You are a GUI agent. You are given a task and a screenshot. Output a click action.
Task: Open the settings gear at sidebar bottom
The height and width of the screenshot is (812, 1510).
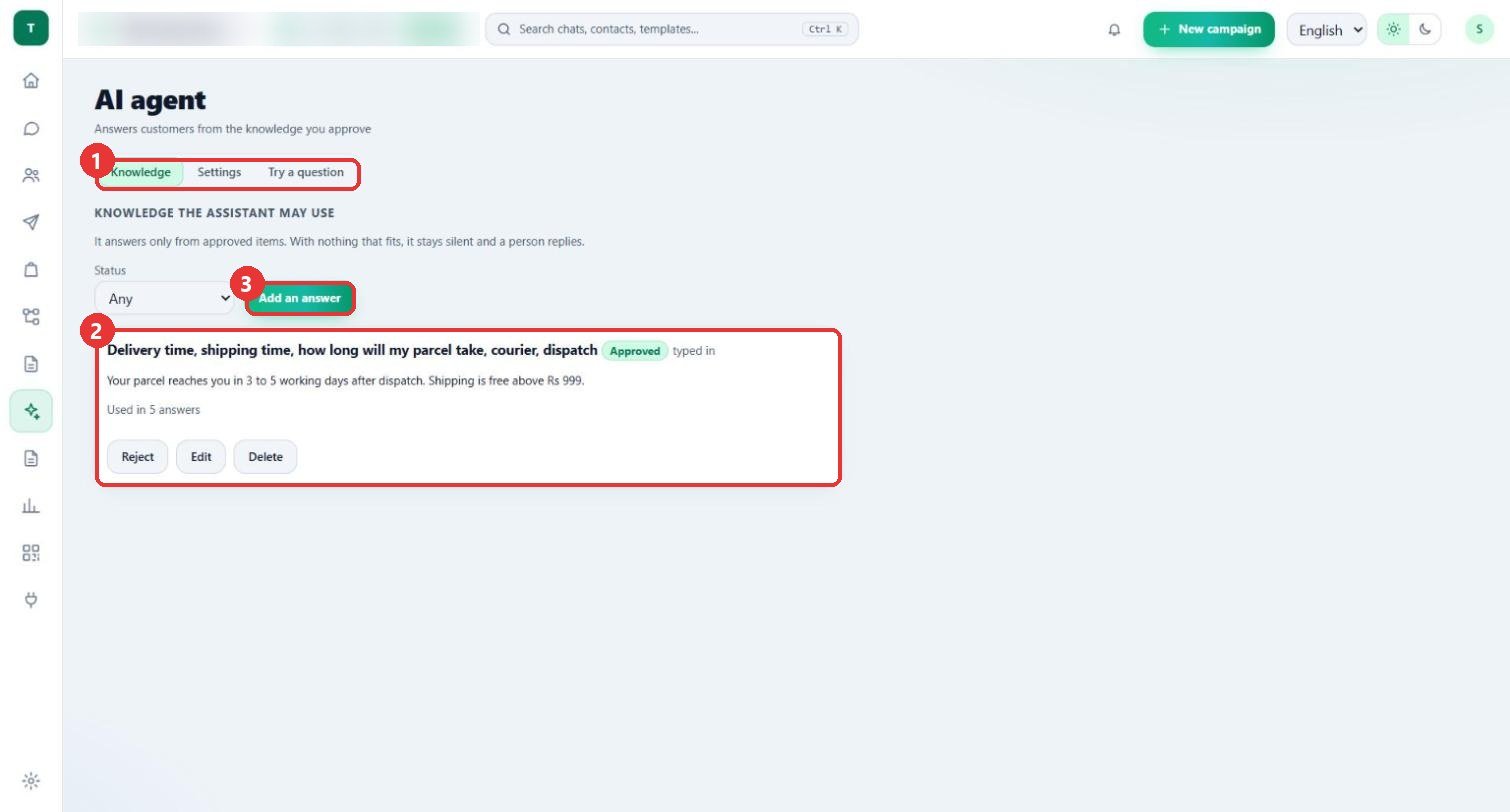(x=31, y=781)
